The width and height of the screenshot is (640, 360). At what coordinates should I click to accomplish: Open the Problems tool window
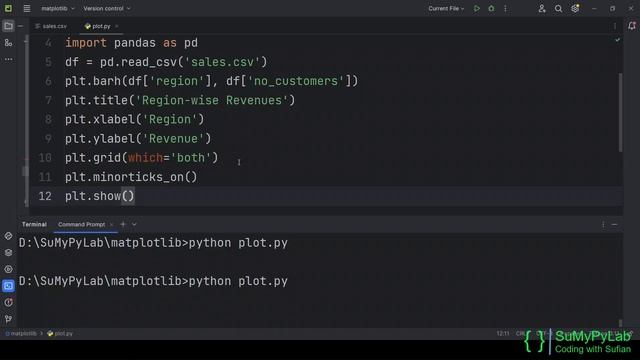(8, 302)
